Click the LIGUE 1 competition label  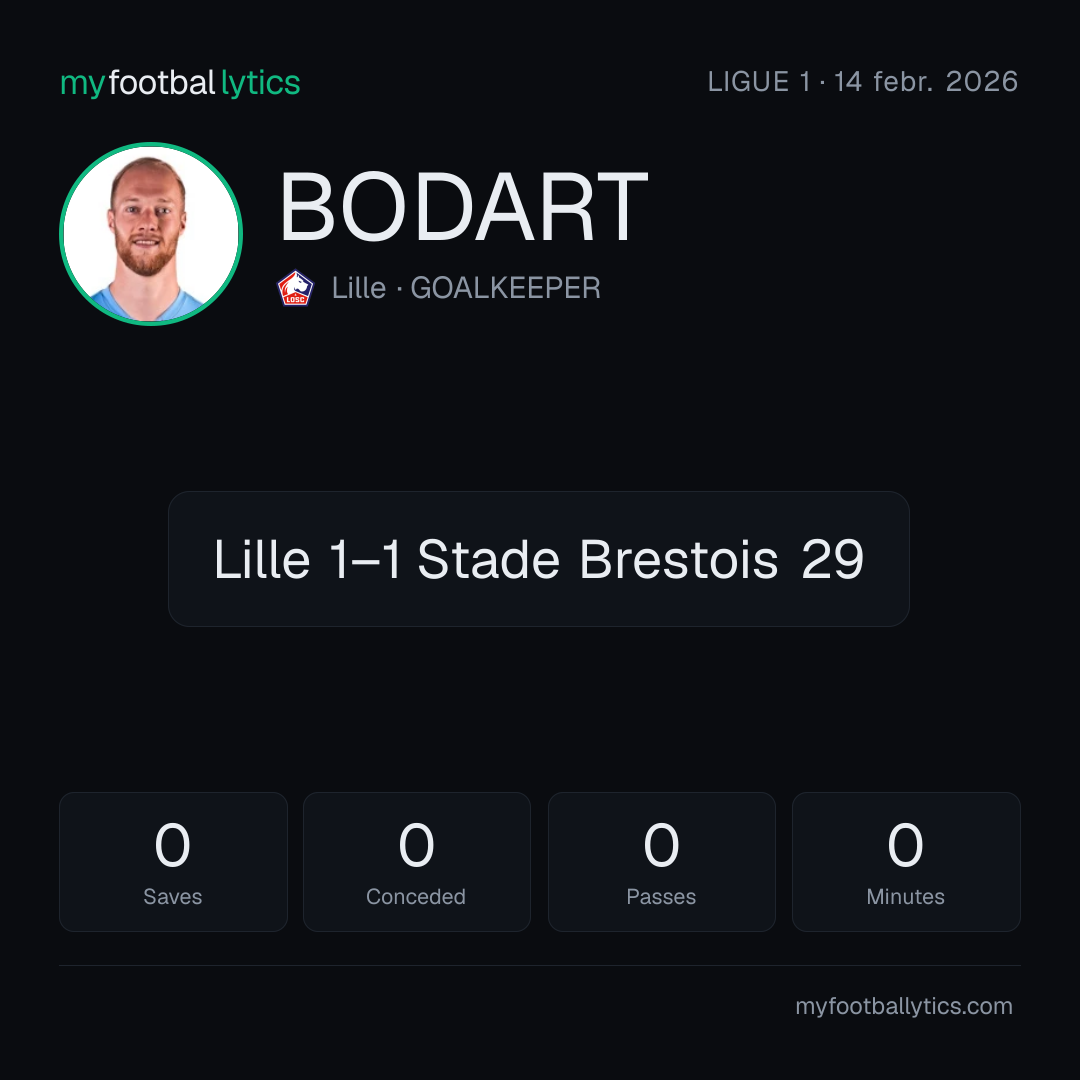pos(758,82)
